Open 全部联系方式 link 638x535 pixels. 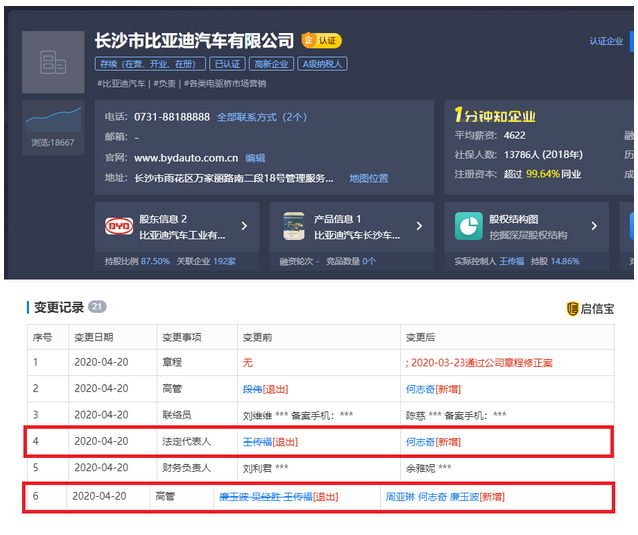pyautogui.click(x=262, y=117)
